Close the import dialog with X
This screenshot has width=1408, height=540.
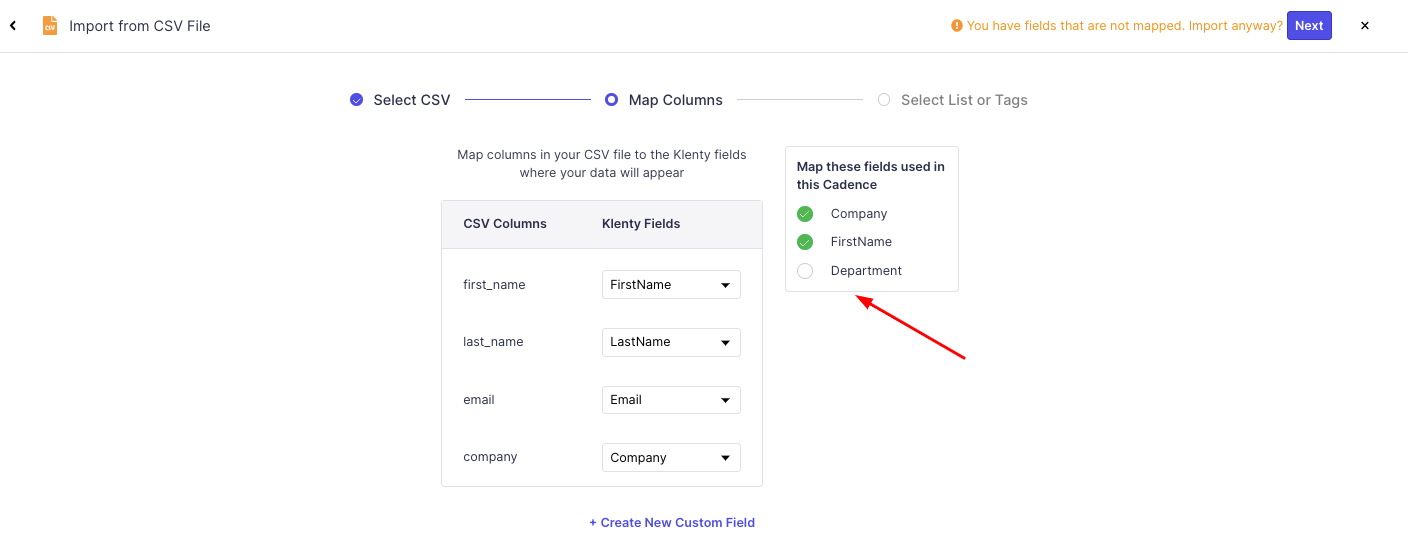(x=1365, y=26)
